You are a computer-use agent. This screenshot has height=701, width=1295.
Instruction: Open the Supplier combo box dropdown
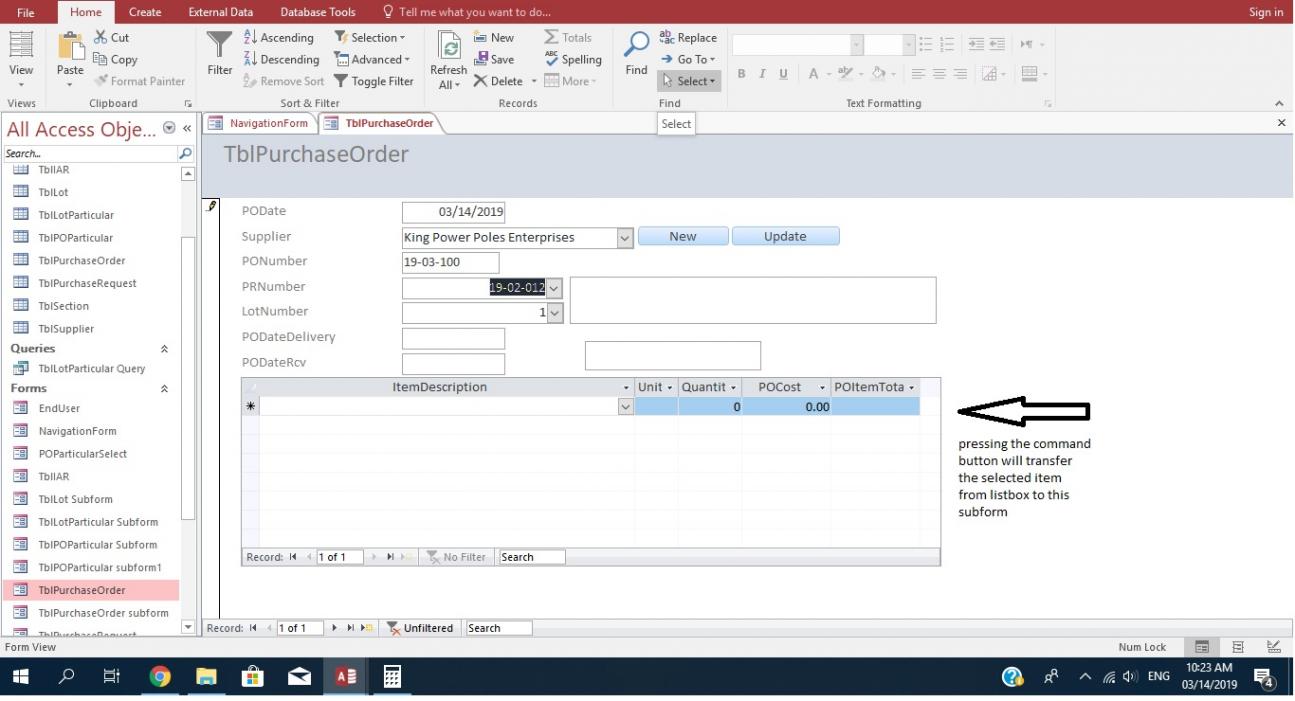625,238
